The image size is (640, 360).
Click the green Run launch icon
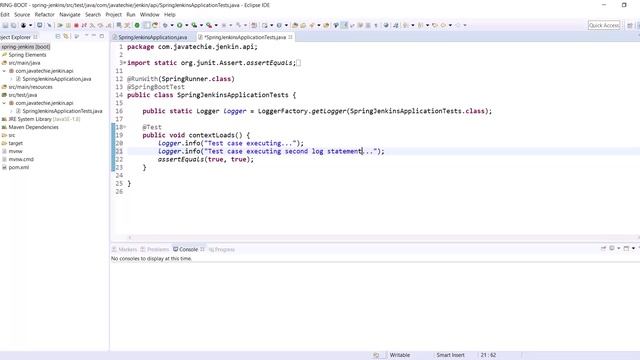179,25
